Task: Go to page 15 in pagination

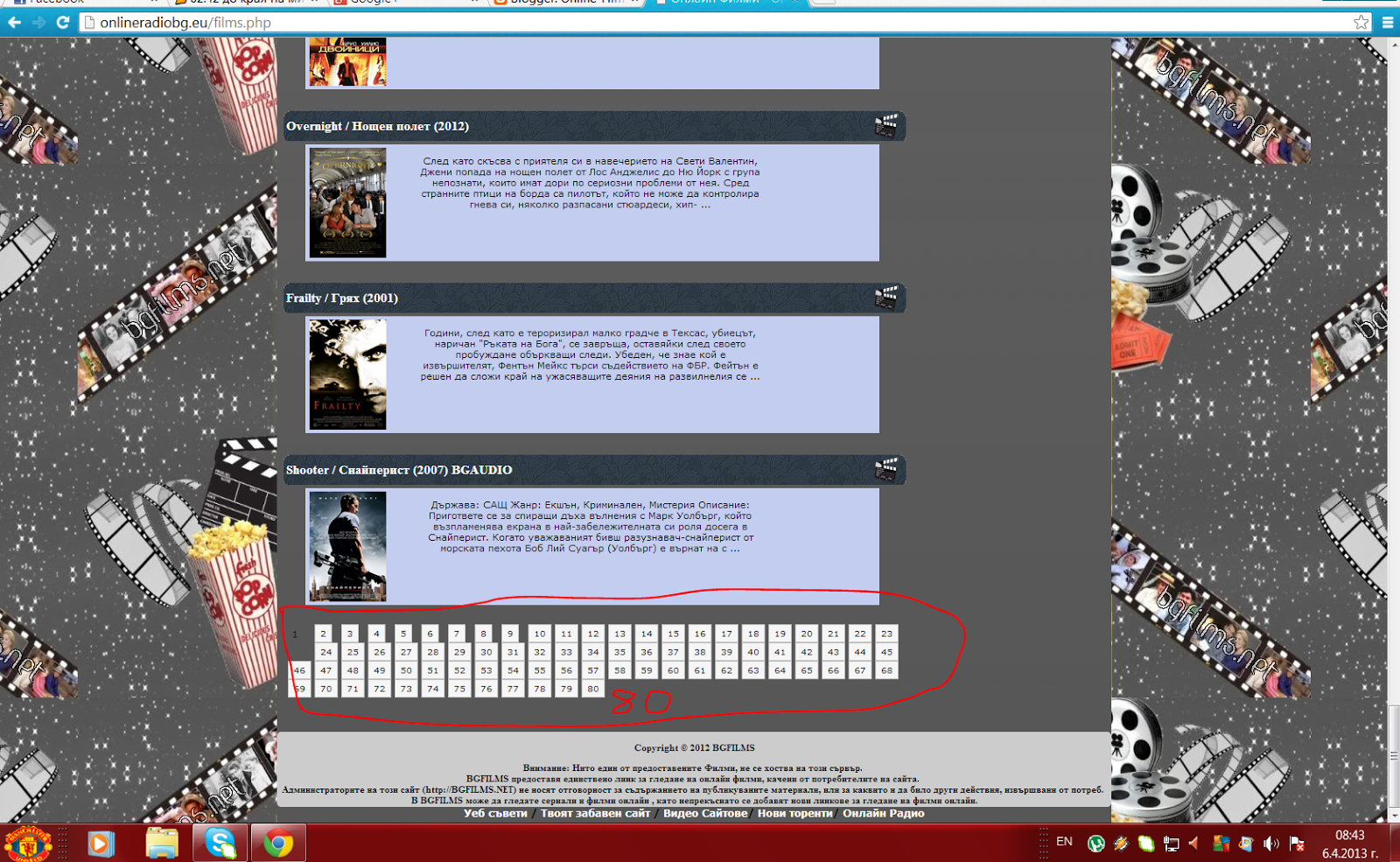Action: (x=673, y=634)
